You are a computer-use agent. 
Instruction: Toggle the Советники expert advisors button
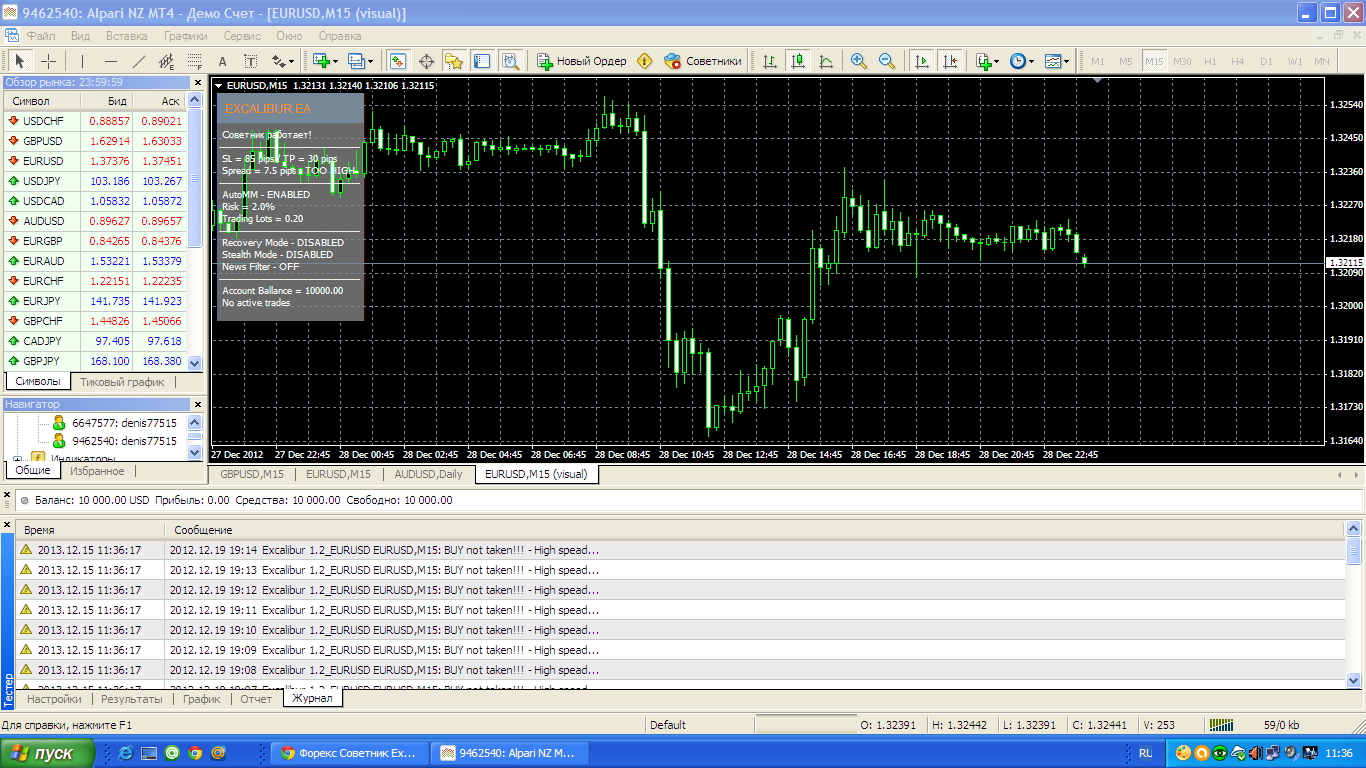[x=703, y=61]
